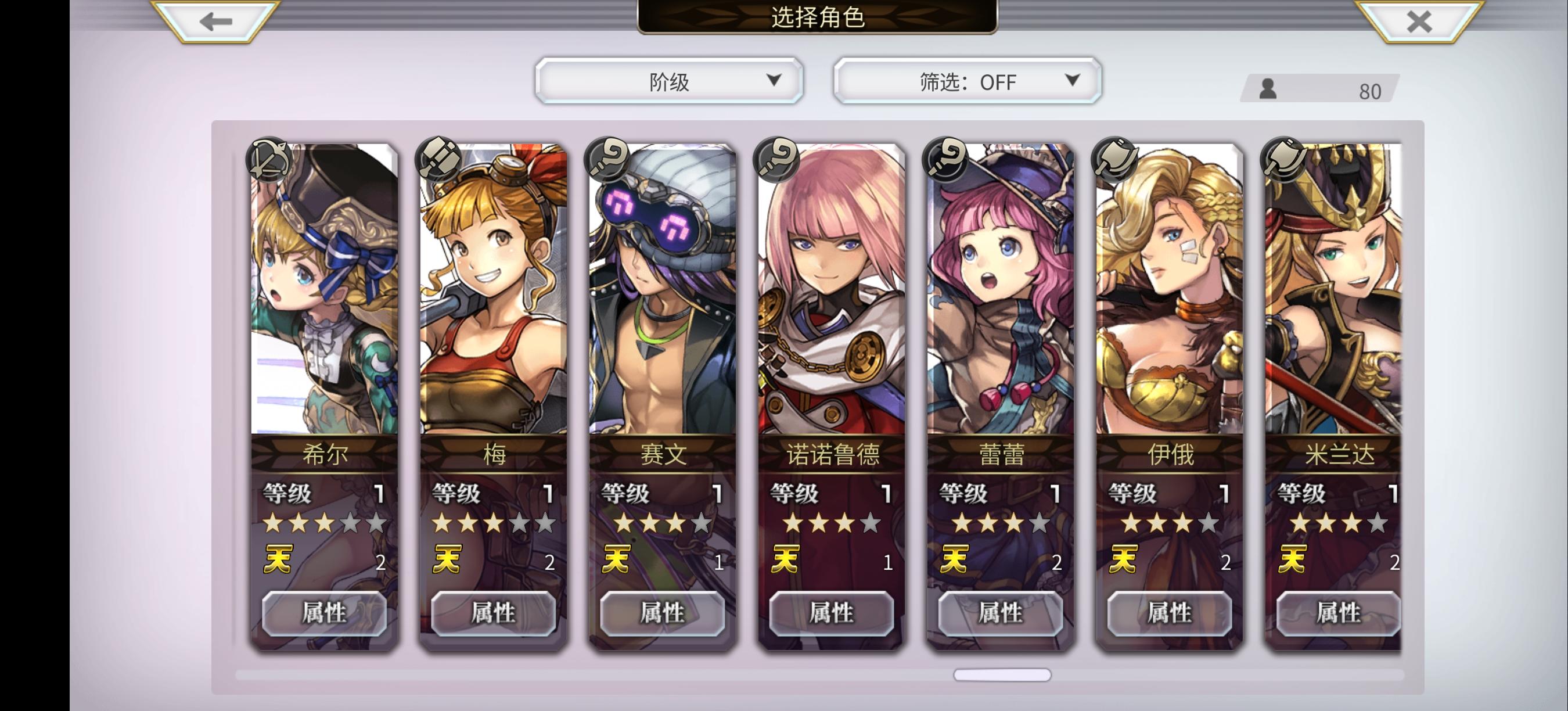Open 属性 for character 米兰达

(x=1339, y=613)
